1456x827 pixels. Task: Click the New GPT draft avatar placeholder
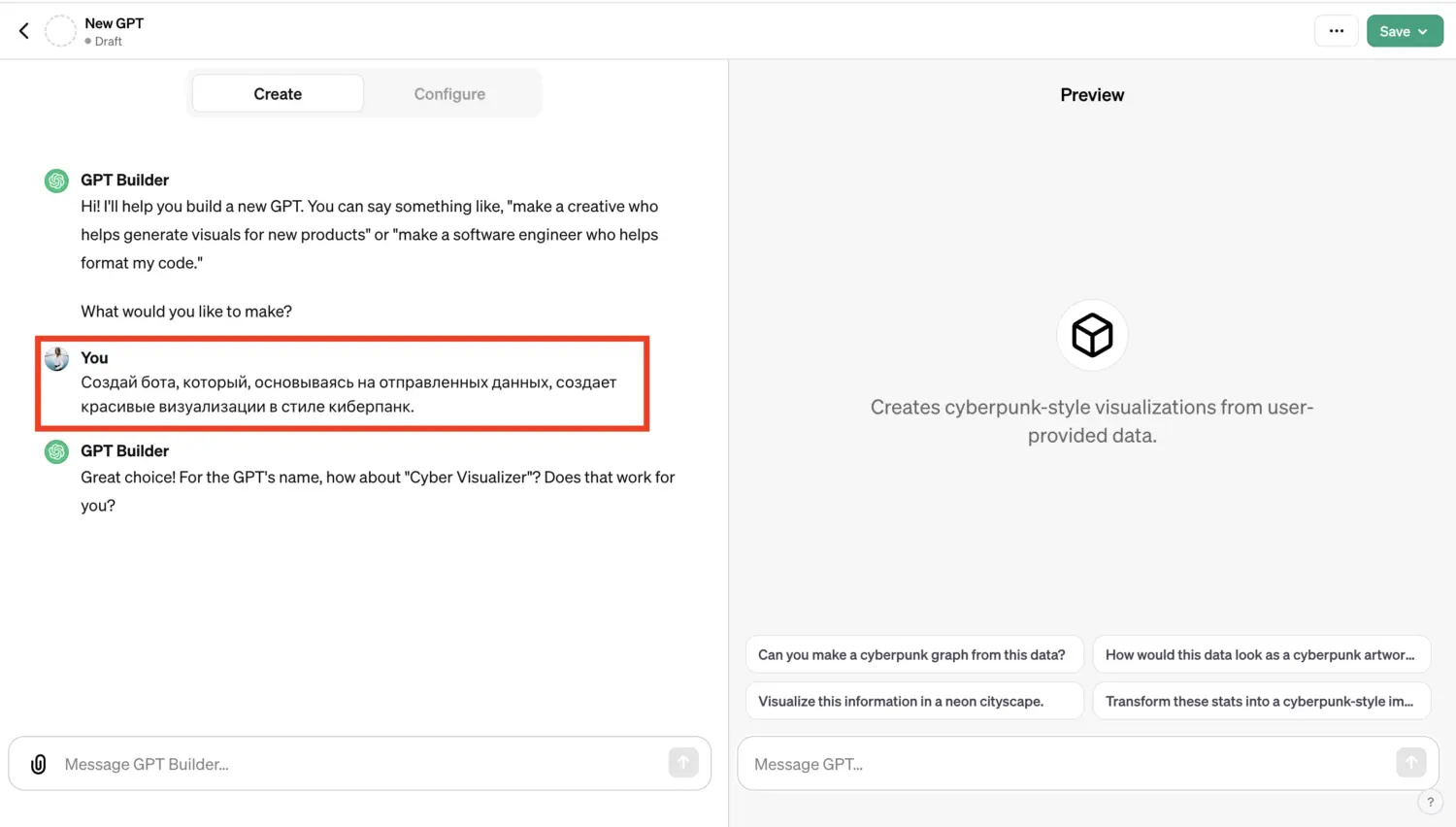point(60,31)
